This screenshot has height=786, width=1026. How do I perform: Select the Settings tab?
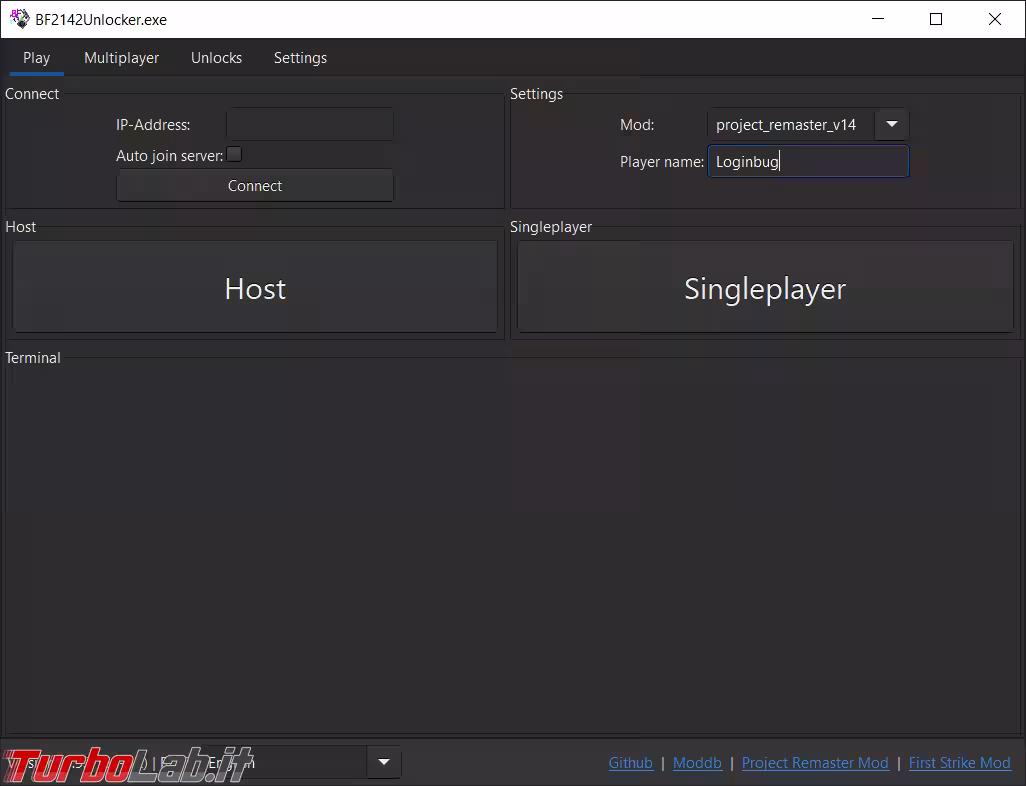coord(300,58)
